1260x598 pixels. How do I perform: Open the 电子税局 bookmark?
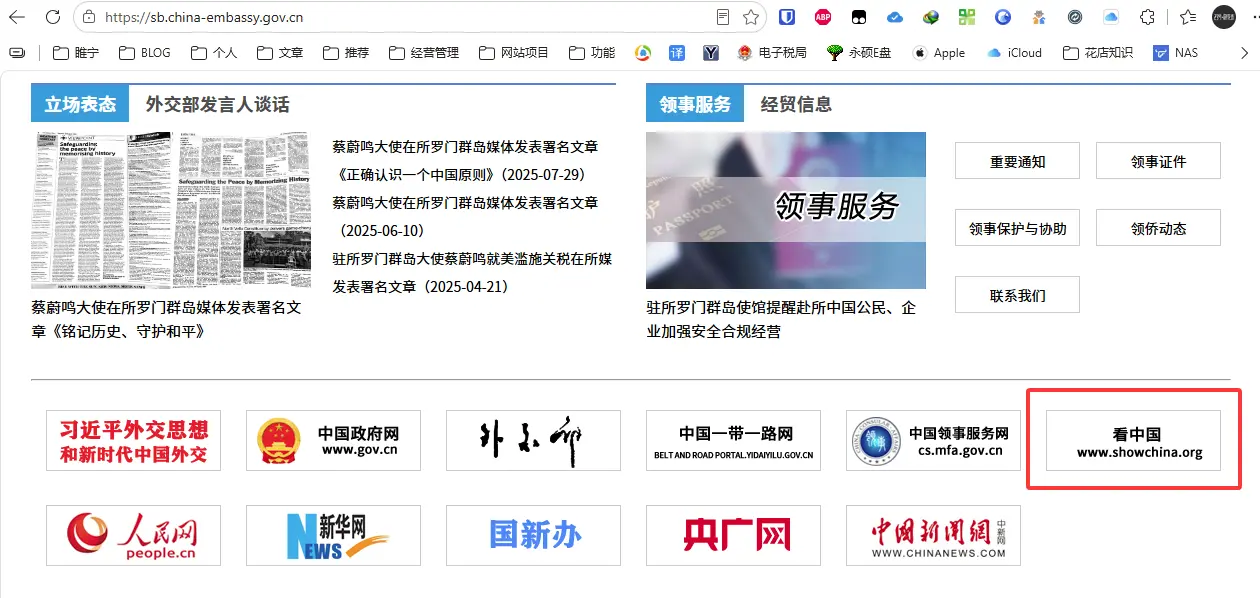point(772,52)
